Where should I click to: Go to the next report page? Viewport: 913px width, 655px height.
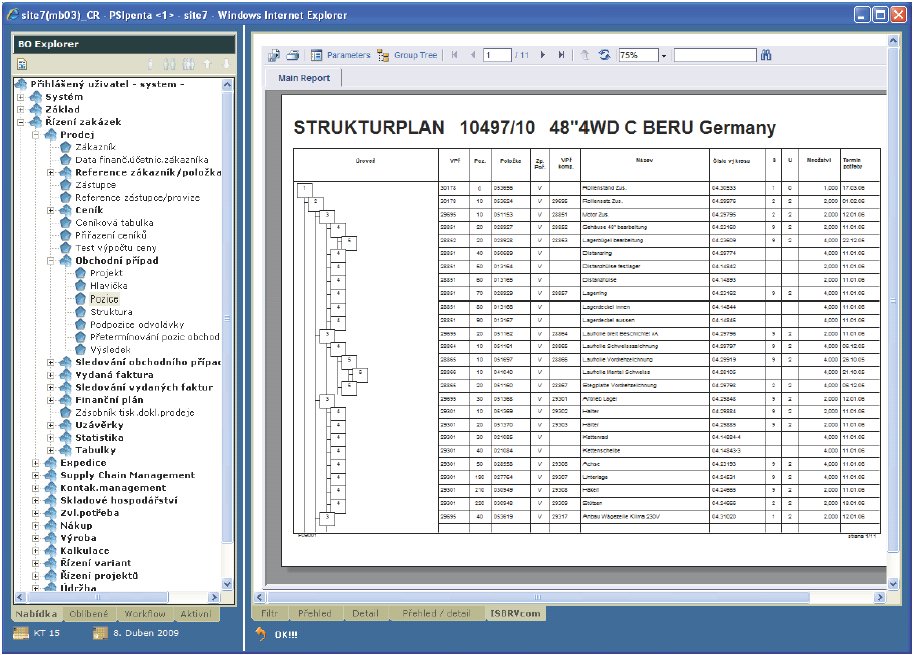543,55
